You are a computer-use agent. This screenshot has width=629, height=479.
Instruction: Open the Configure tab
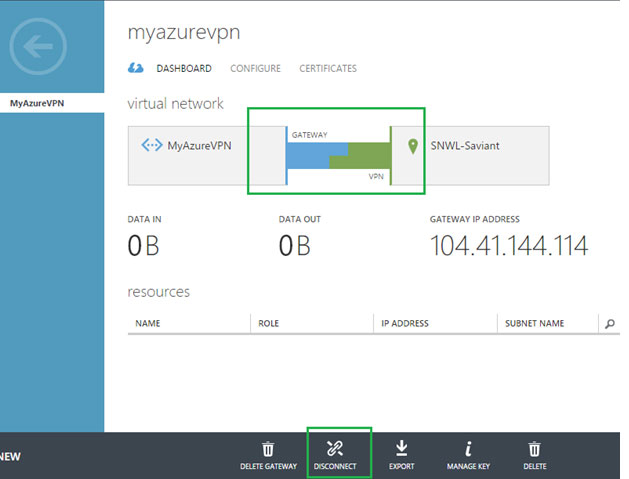click(255, 69)
